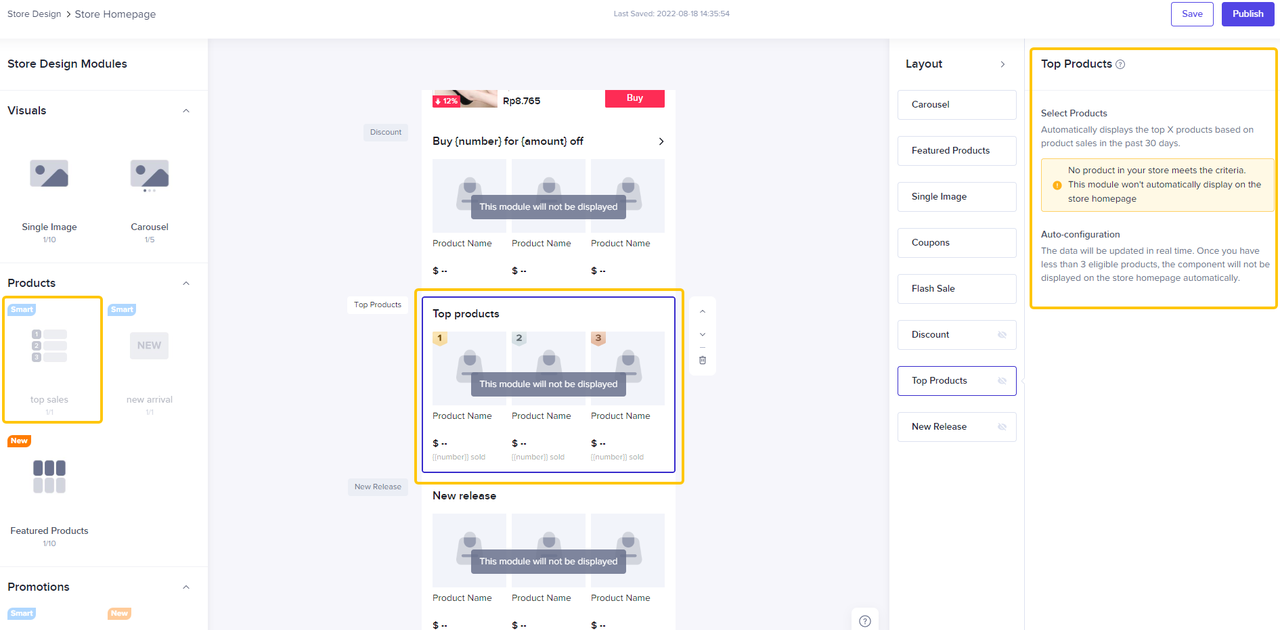Screen dimensions: 1280x630
Task: Click the Top Products help icon
Action: pos(1120,64)
